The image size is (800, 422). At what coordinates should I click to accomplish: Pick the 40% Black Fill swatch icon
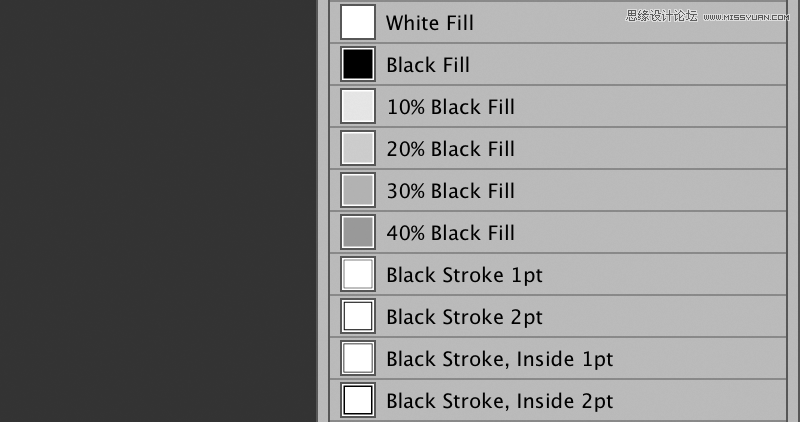(x=358, y=232)
